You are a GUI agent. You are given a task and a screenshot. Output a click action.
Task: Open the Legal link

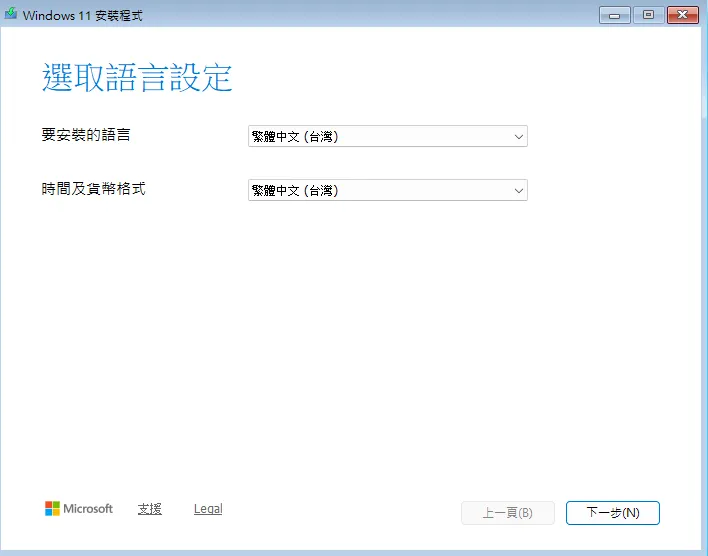point(208,509)
